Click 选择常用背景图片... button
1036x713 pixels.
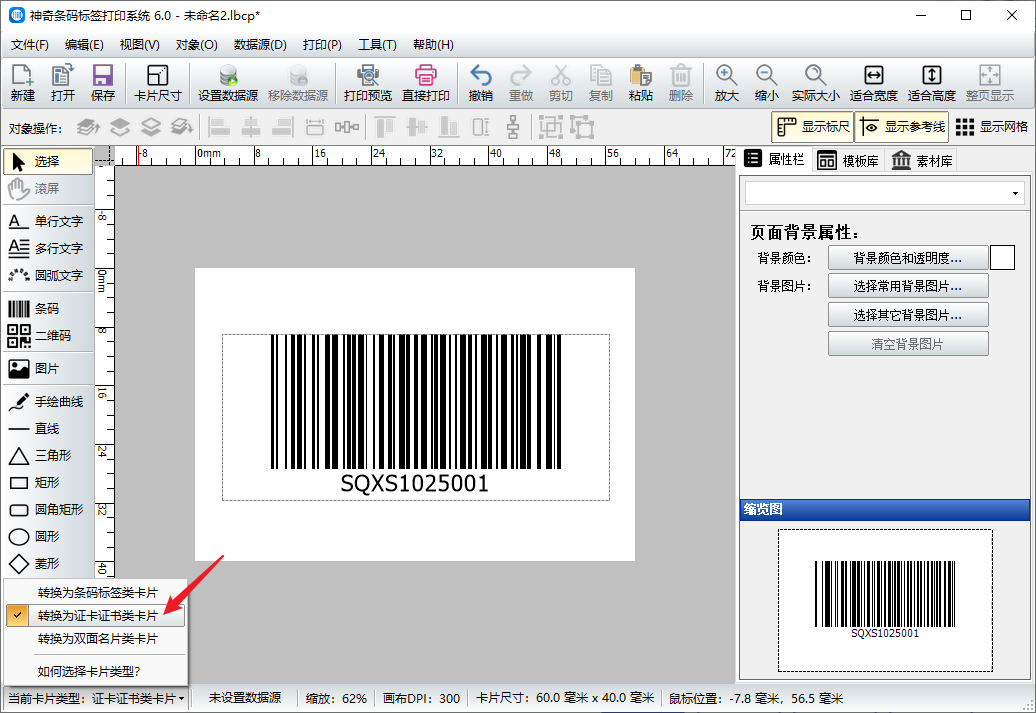pyautogui.click(x=908, y=286)
